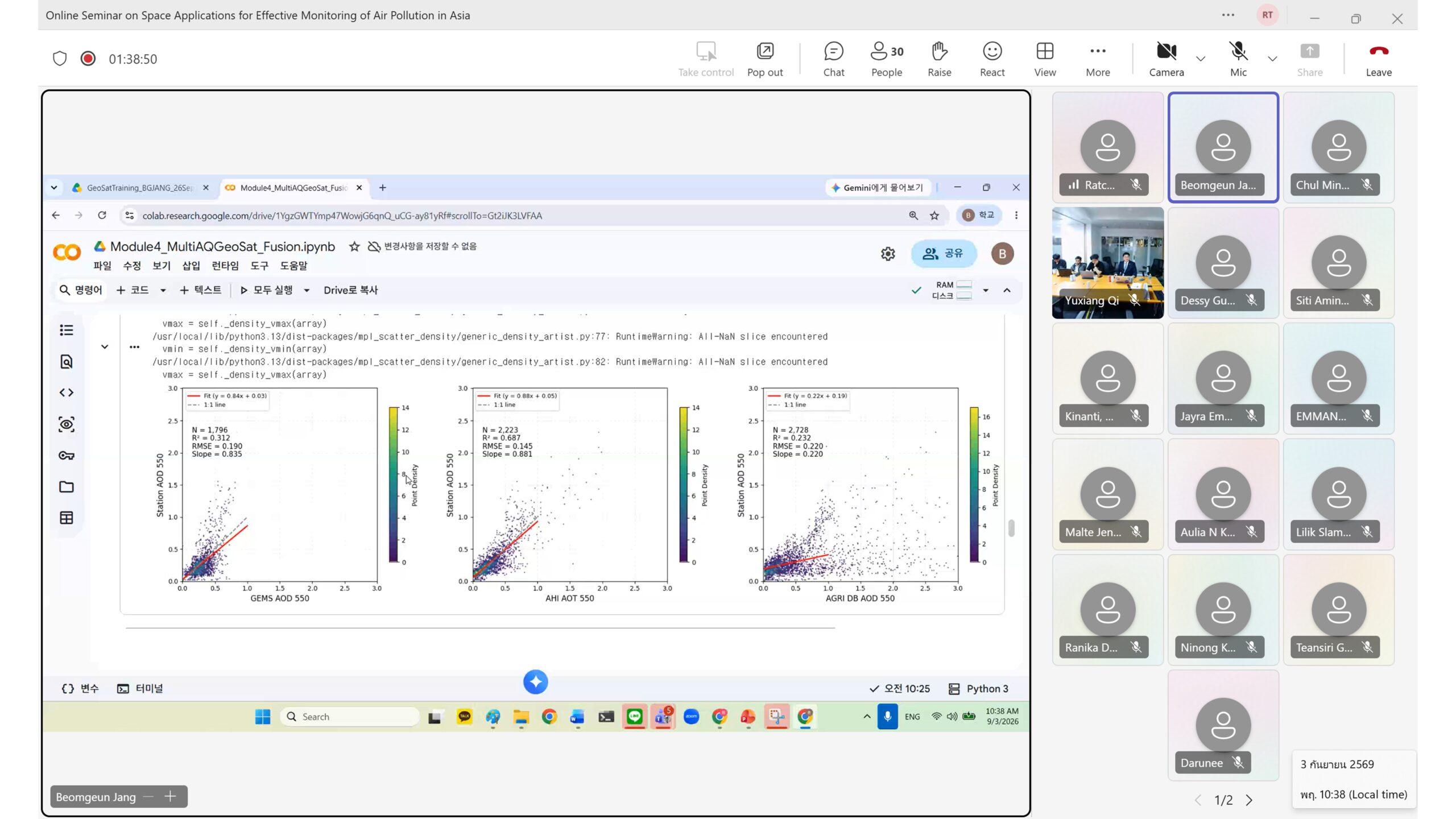Viewport: 1456px width, 819px height.
Task: Raise your hand in the meeting
Action: coord(939,59)
